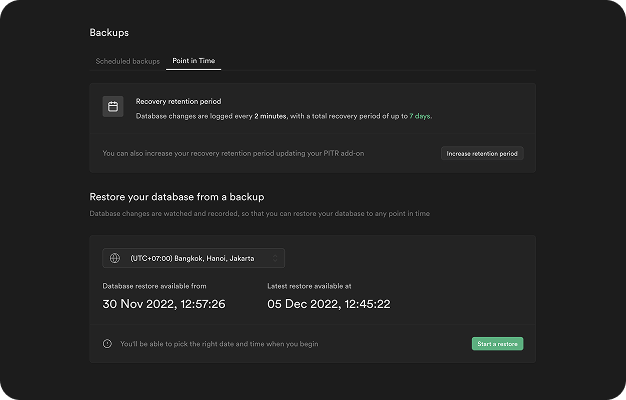Click the Database restore available from label
626x400 pixels.
tap(155, 286)
